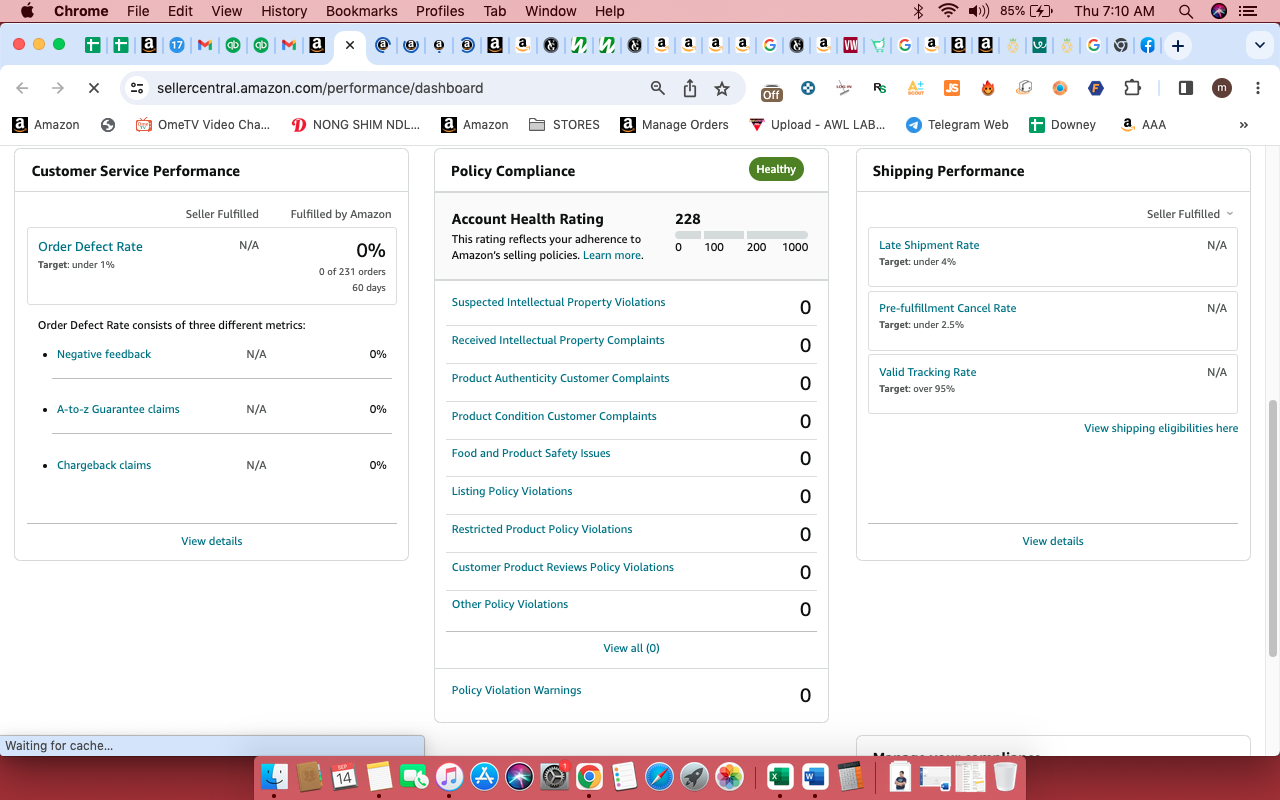Go back to the previous page
This screenshot has width=1280, height=800.
coord(23,88)
